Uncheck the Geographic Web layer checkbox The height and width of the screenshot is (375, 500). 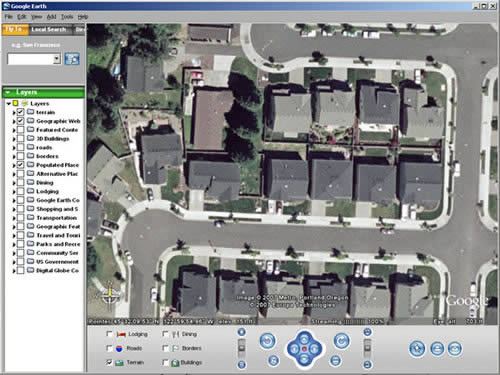20,121
